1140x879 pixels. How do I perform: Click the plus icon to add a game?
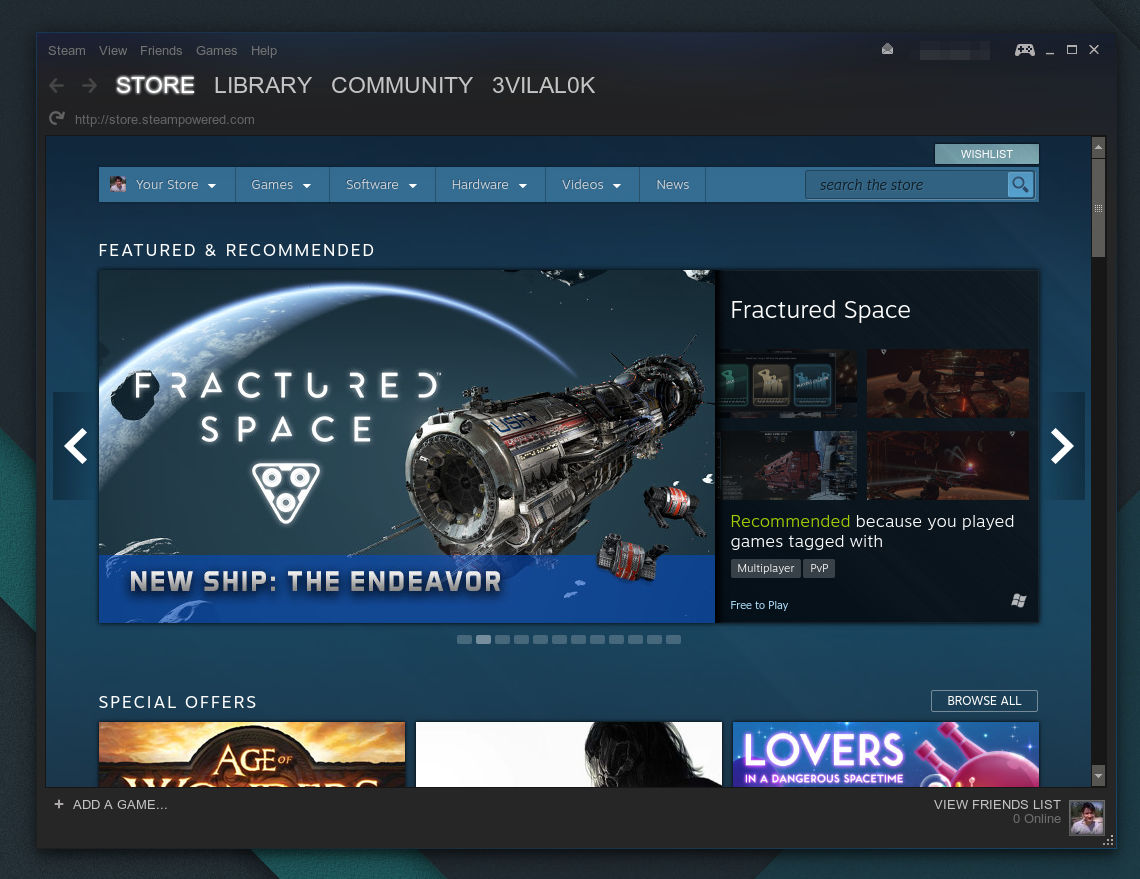tap(59, 804)
